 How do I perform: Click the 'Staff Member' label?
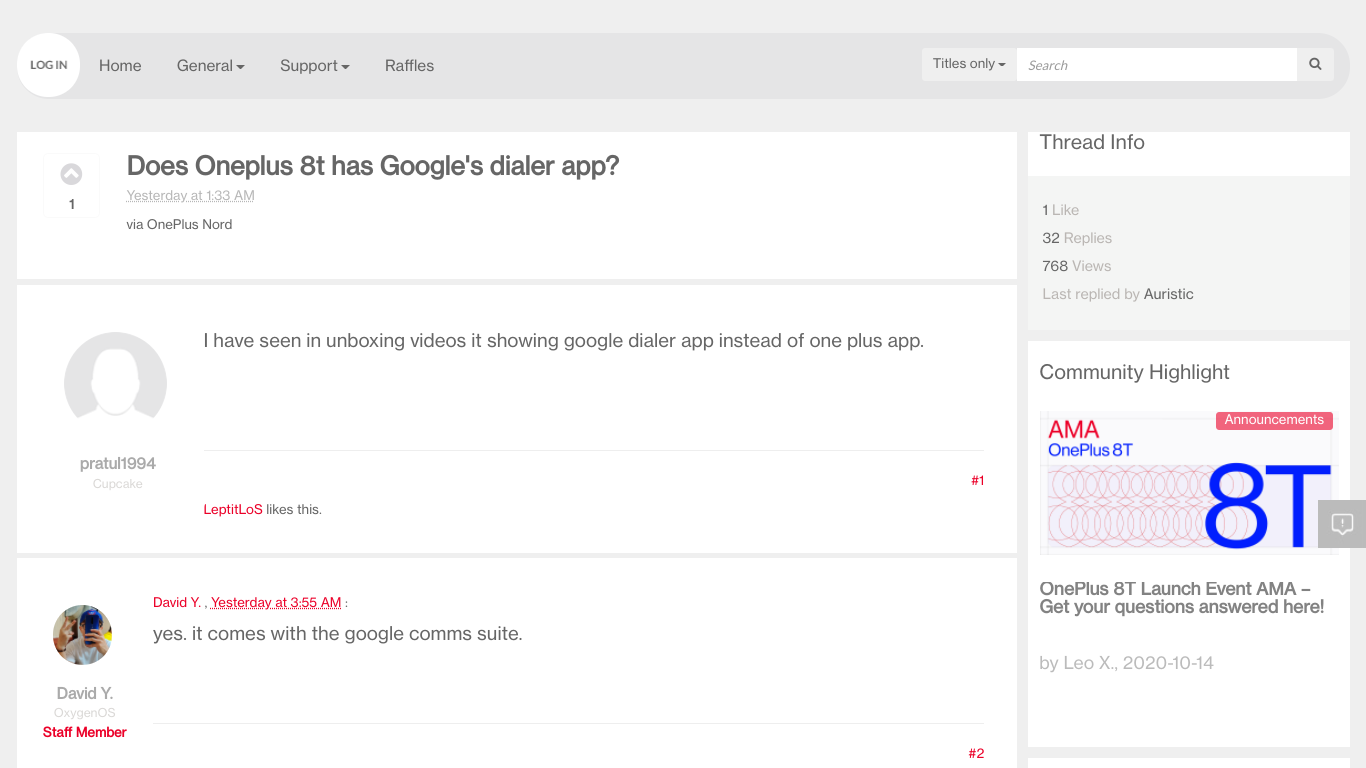(x=85, y=732)
